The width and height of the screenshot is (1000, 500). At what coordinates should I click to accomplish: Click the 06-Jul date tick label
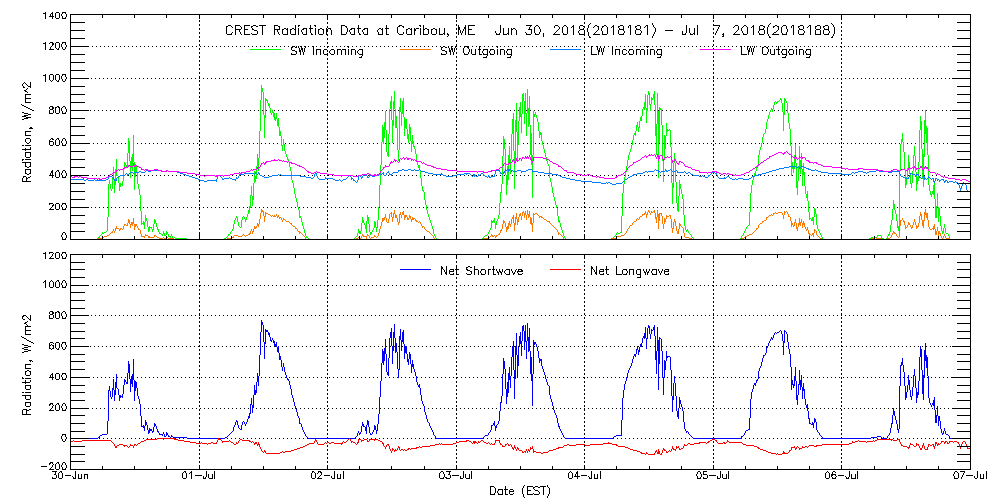(841, 476)
